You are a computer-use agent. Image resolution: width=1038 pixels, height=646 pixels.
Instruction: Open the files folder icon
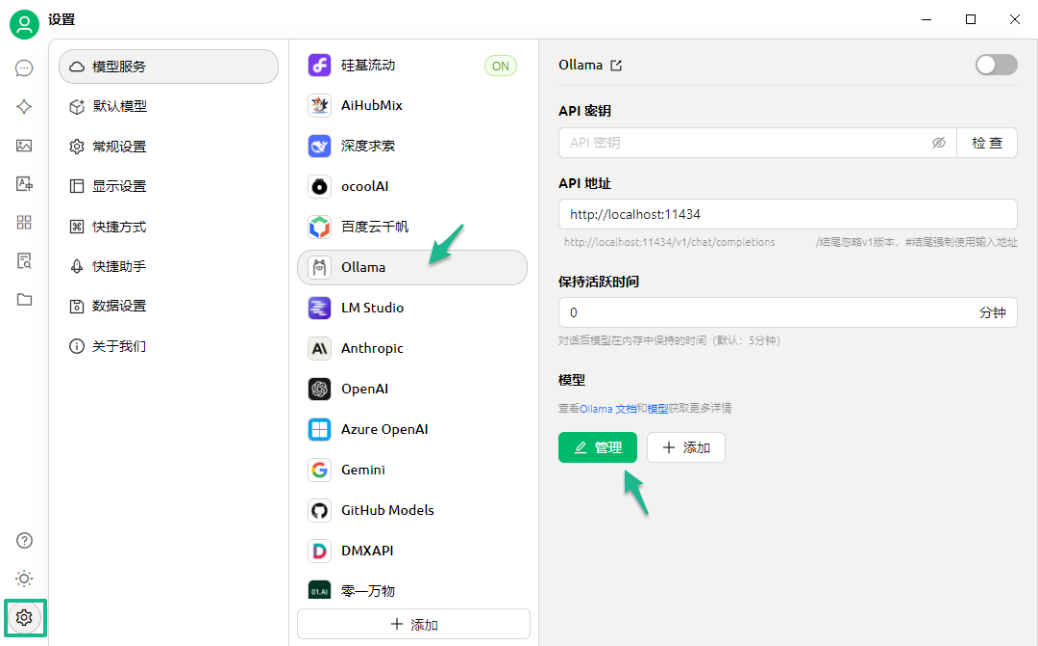24,300
